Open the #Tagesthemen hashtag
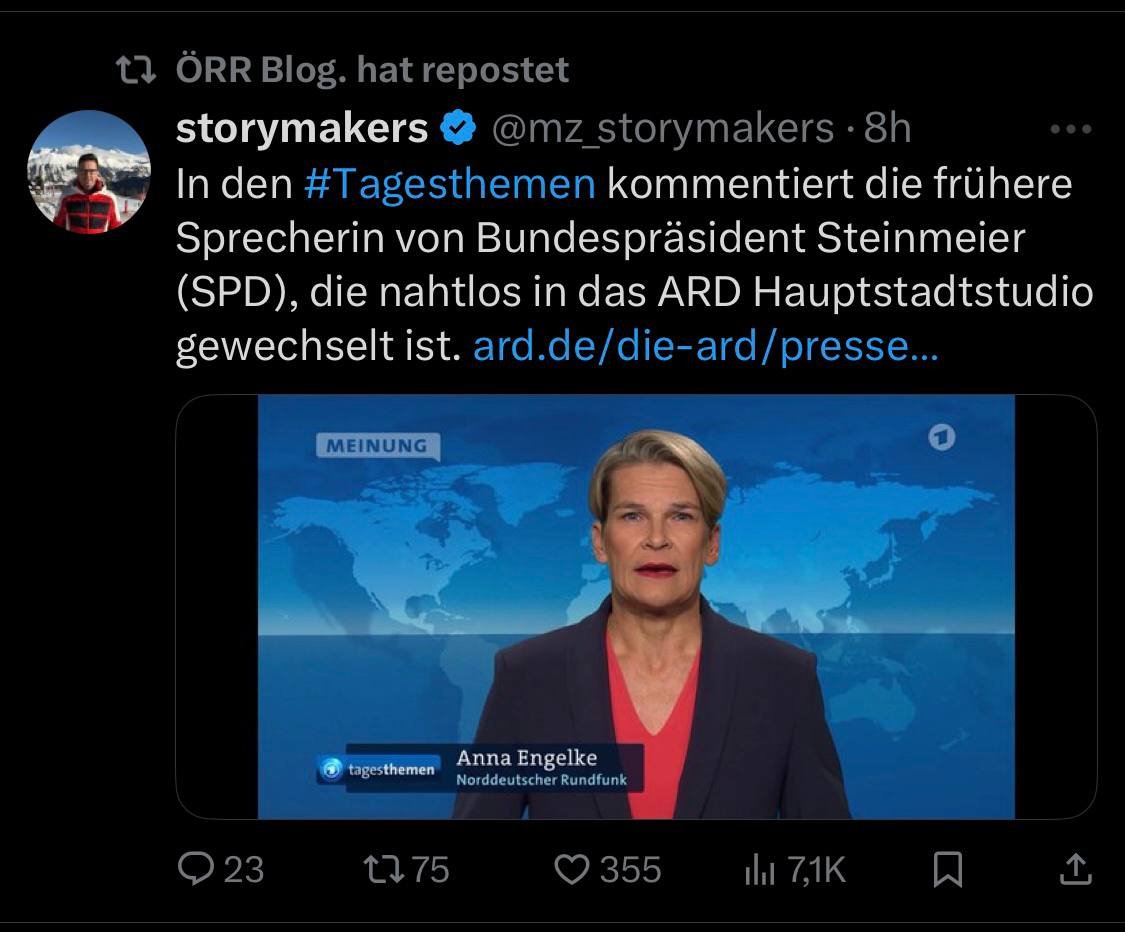1125x932 pixels. tap(449, 184)
